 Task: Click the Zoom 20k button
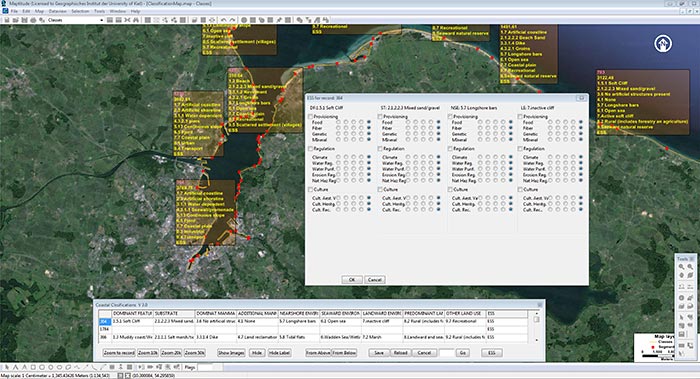point(171,353)
